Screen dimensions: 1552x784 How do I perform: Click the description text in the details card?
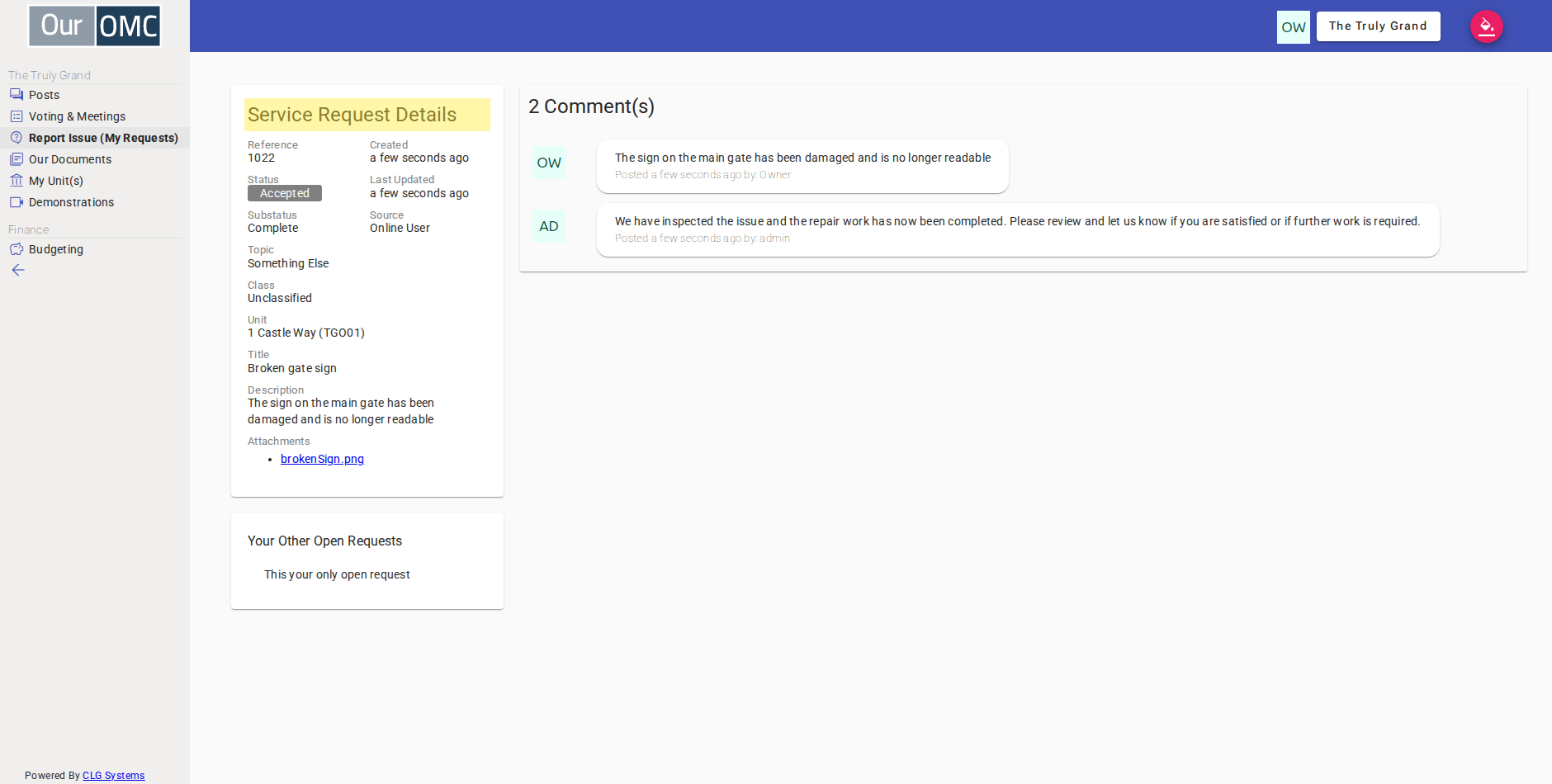point(341,411)
